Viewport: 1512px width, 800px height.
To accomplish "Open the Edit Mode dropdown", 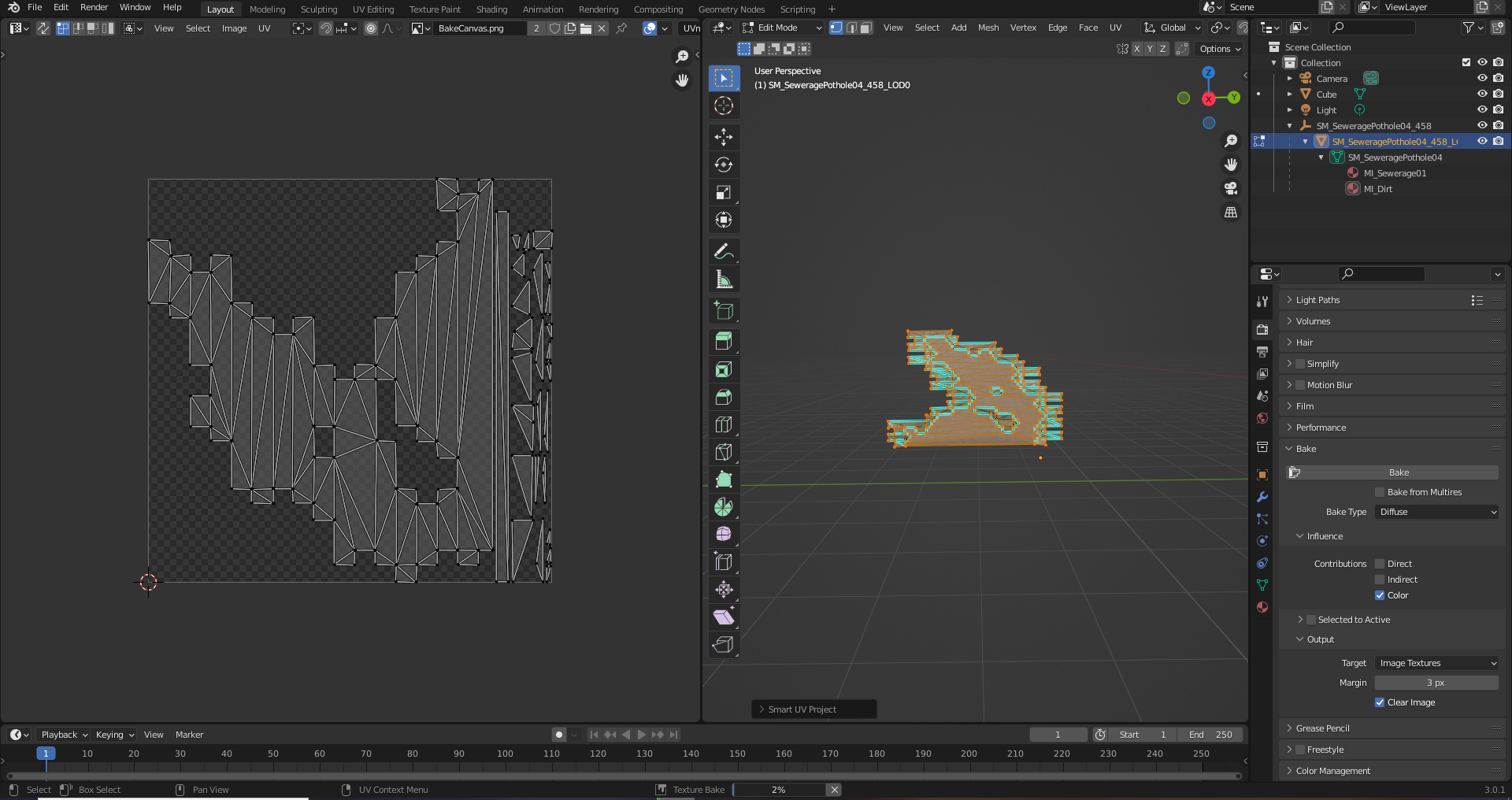I will (782, 28).
